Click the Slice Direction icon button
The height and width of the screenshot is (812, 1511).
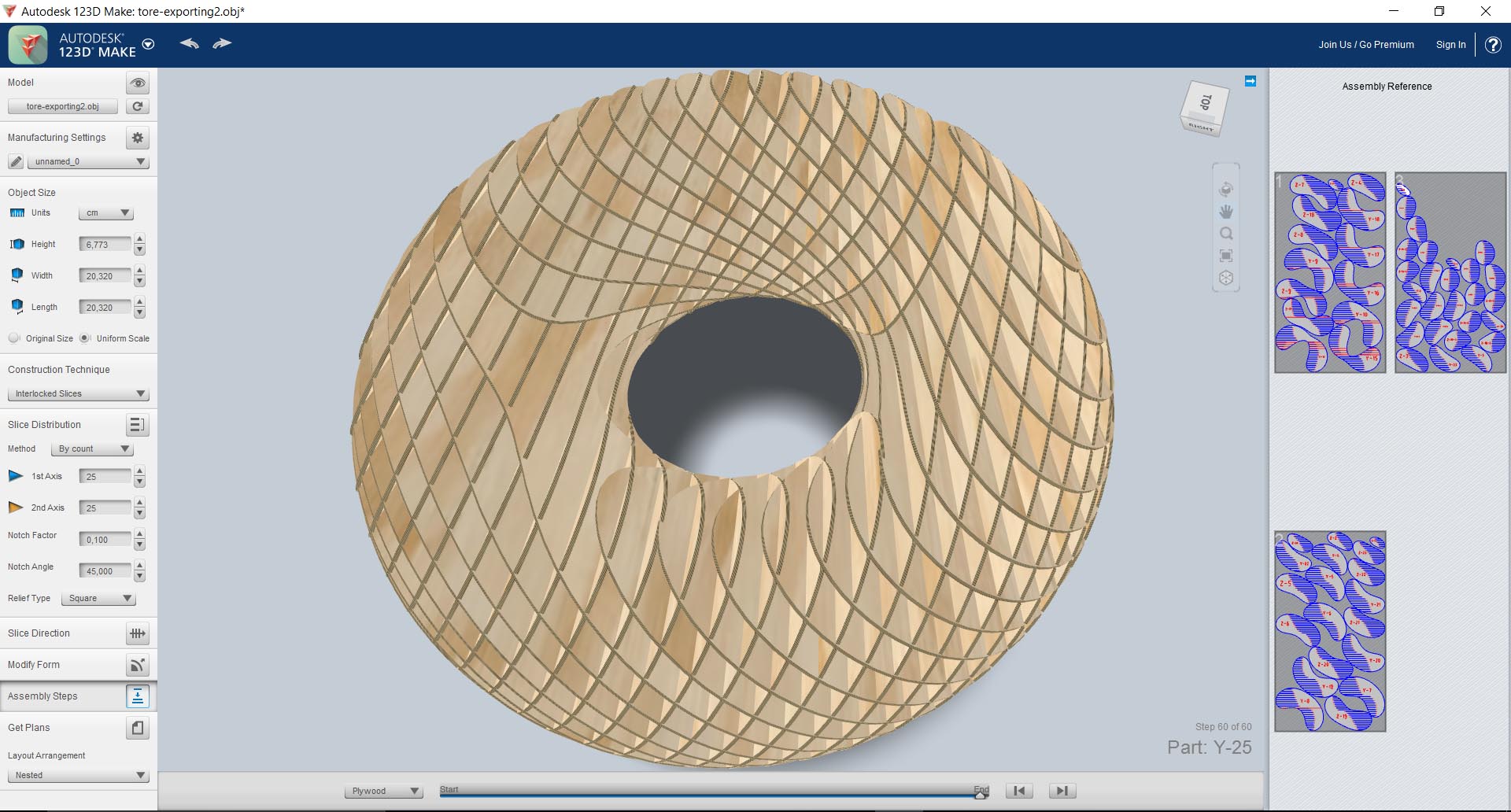[138, 633]
